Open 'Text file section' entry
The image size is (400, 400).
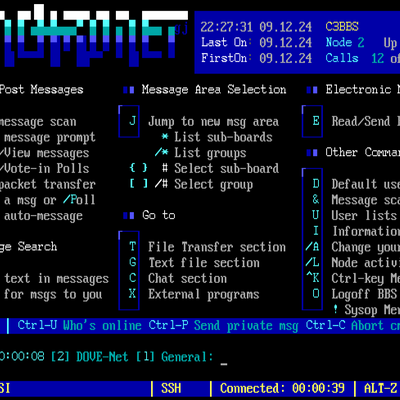click(x=204, y=263)
